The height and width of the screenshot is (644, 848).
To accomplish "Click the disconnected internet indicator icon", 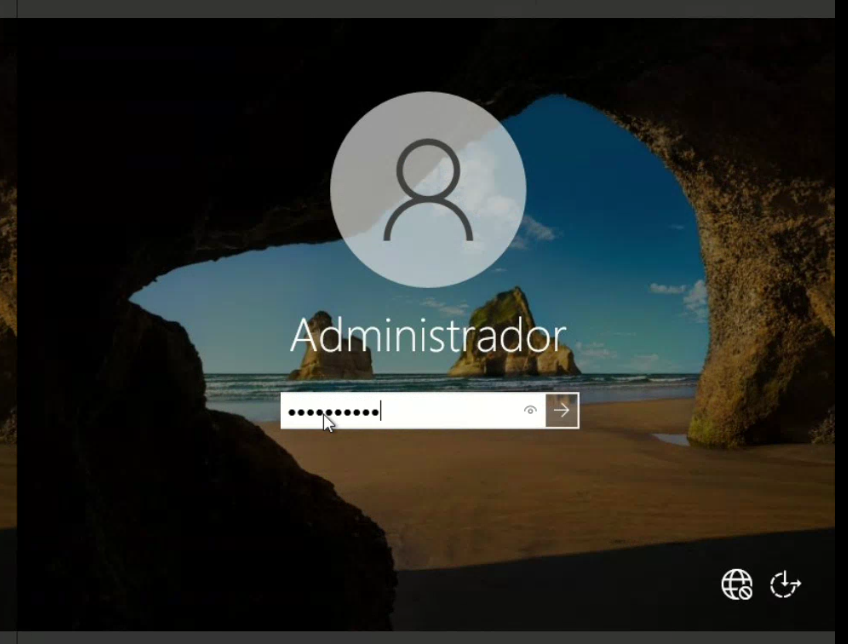I will 737,584.
